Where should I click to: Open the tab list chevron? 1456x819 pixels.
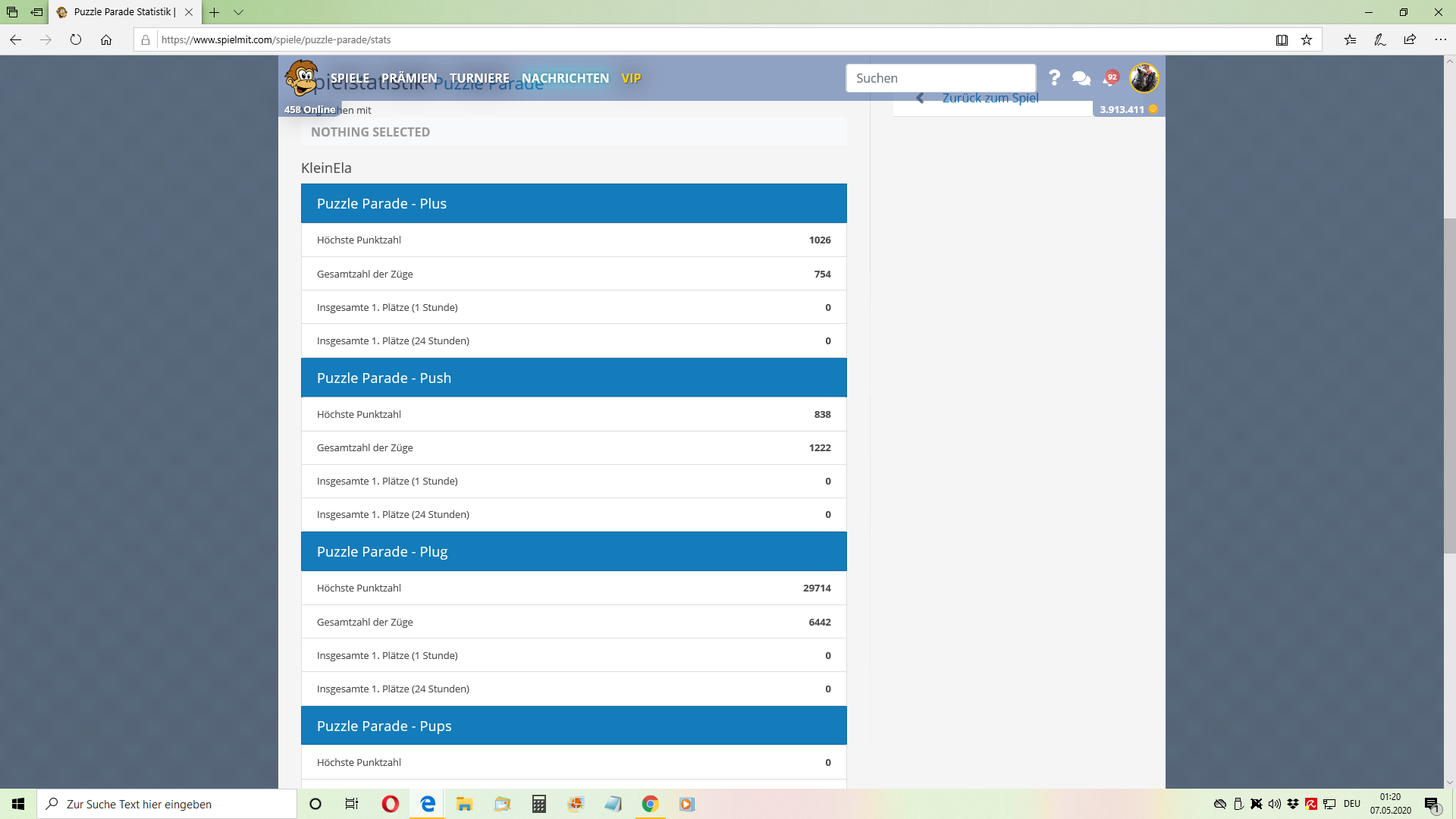(x=238, y=12)
